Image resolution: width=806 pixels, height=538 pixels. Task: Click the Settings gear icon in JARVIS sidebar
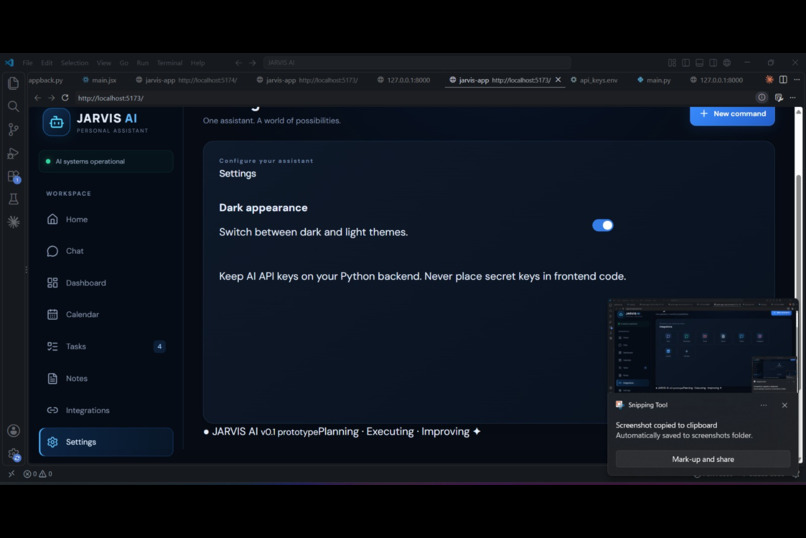point(52,442)
